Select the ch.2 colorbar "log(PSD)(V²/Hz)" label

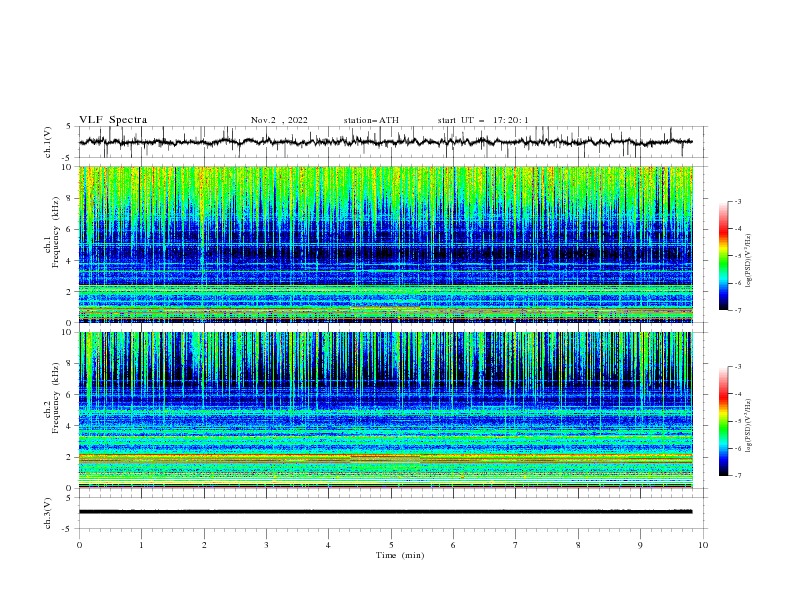[x=748, y=426]
